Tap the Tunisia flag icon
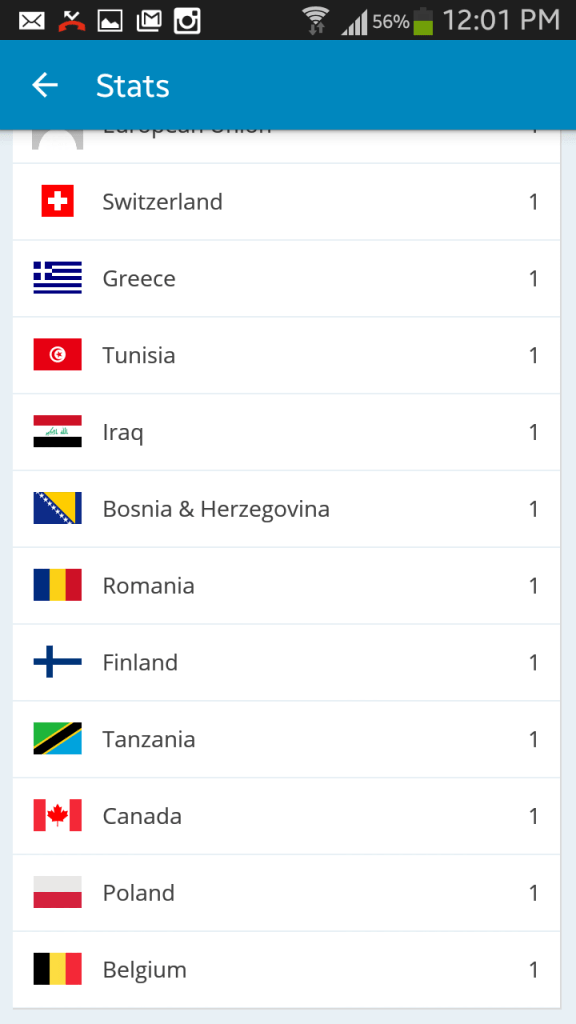Viewport: 576px width, 1024px height. coord(57,355)
